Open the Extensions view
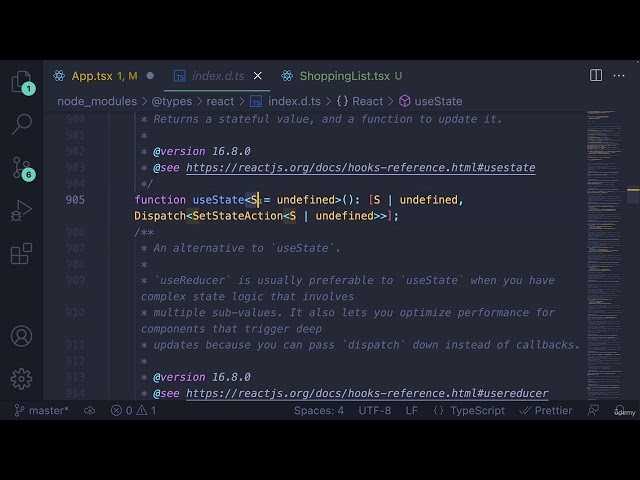The width and height of the screenshot is (640, 480). click(21, 253)
